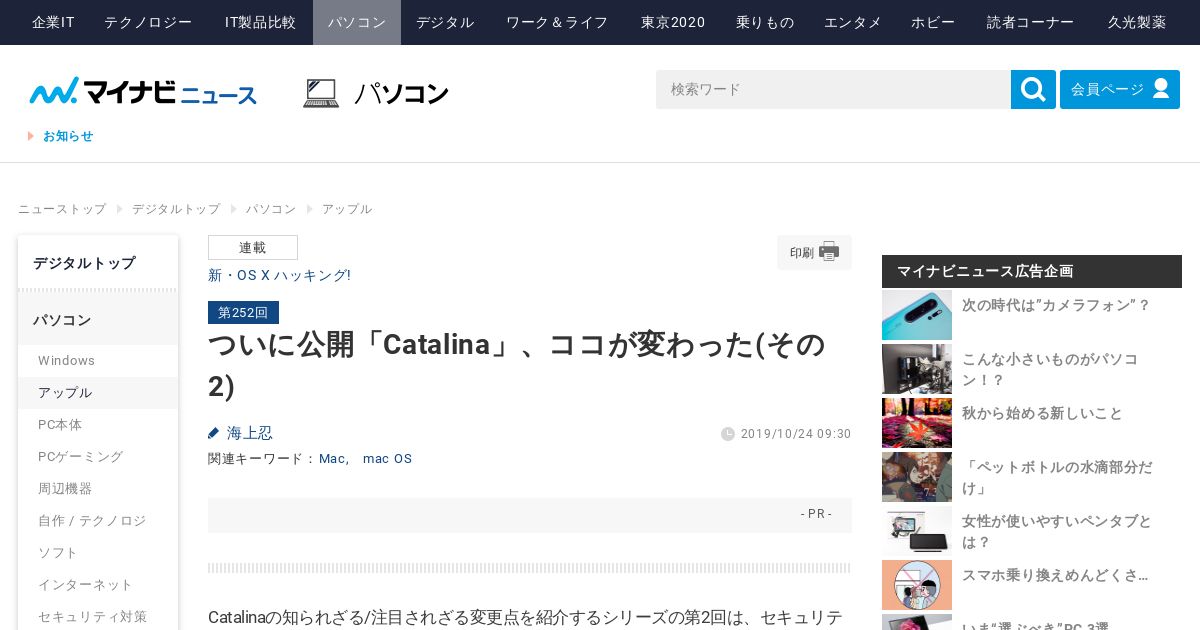Click the user icon in 会員ページ button
1200x630 pixels.
[1161, 88]
